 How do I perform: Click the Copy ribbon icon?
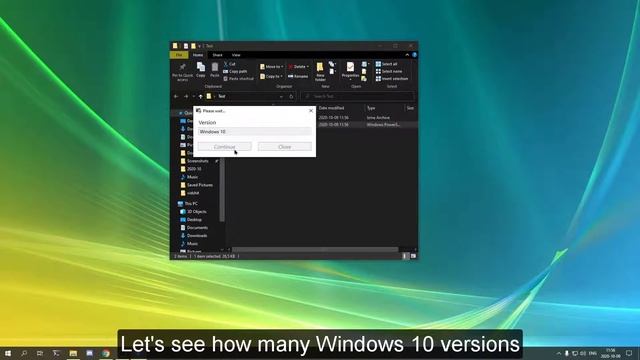coord(200,69)
